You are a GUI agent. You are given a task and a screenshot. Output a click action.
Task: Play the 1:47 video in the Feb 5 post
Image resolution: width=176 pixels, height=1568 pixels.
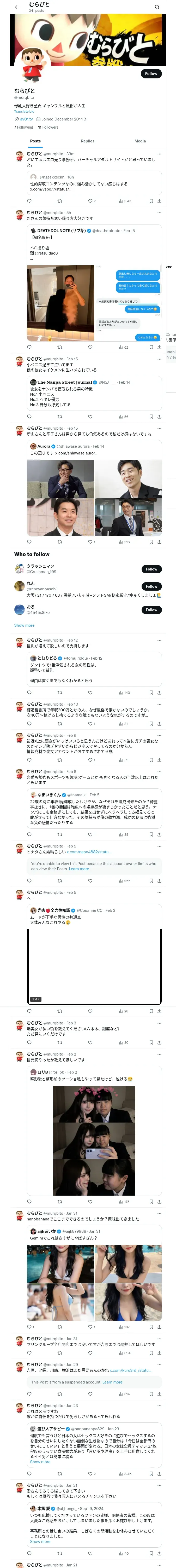(94, 965)
